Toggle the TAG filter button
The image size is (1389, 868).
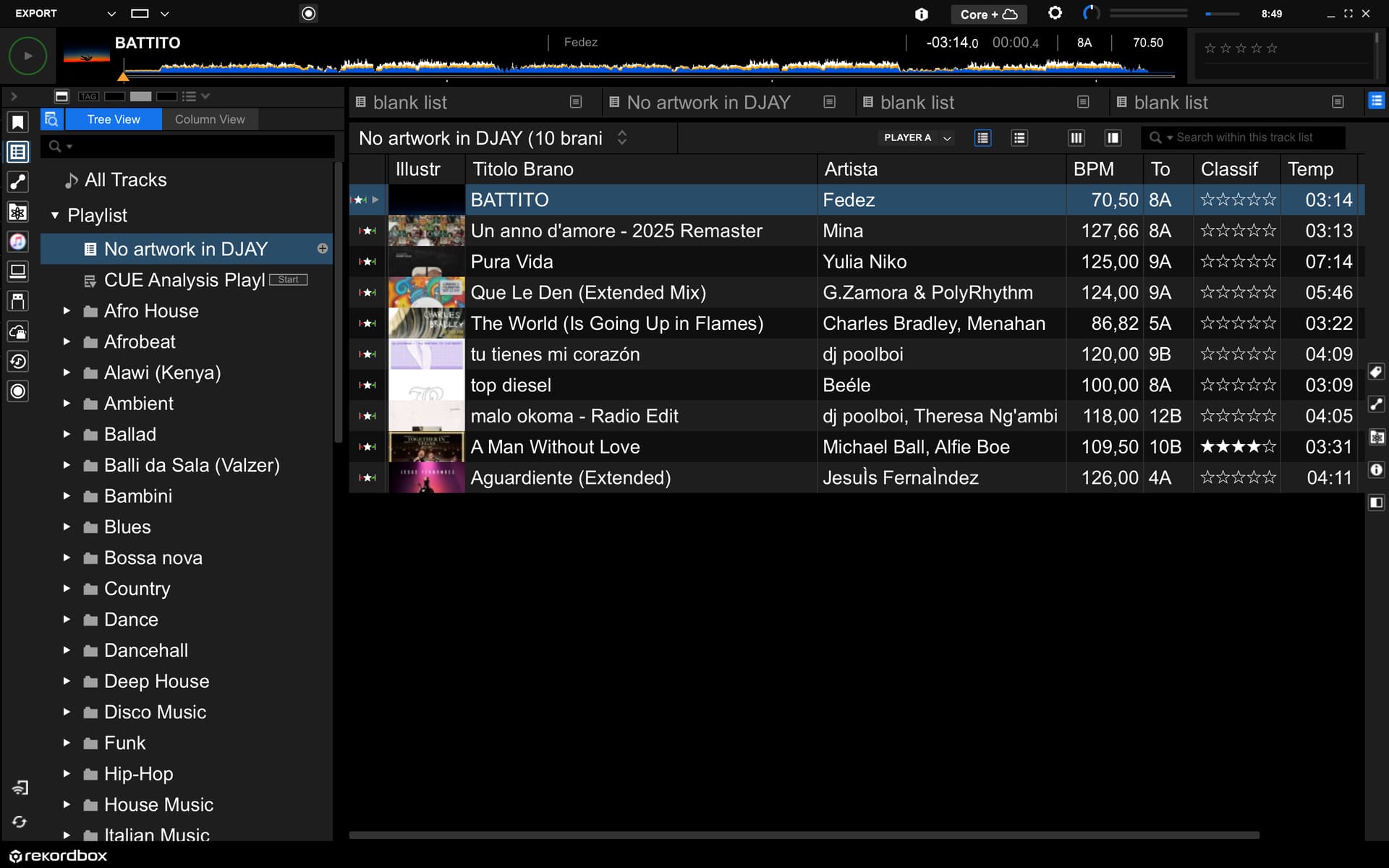88,96
